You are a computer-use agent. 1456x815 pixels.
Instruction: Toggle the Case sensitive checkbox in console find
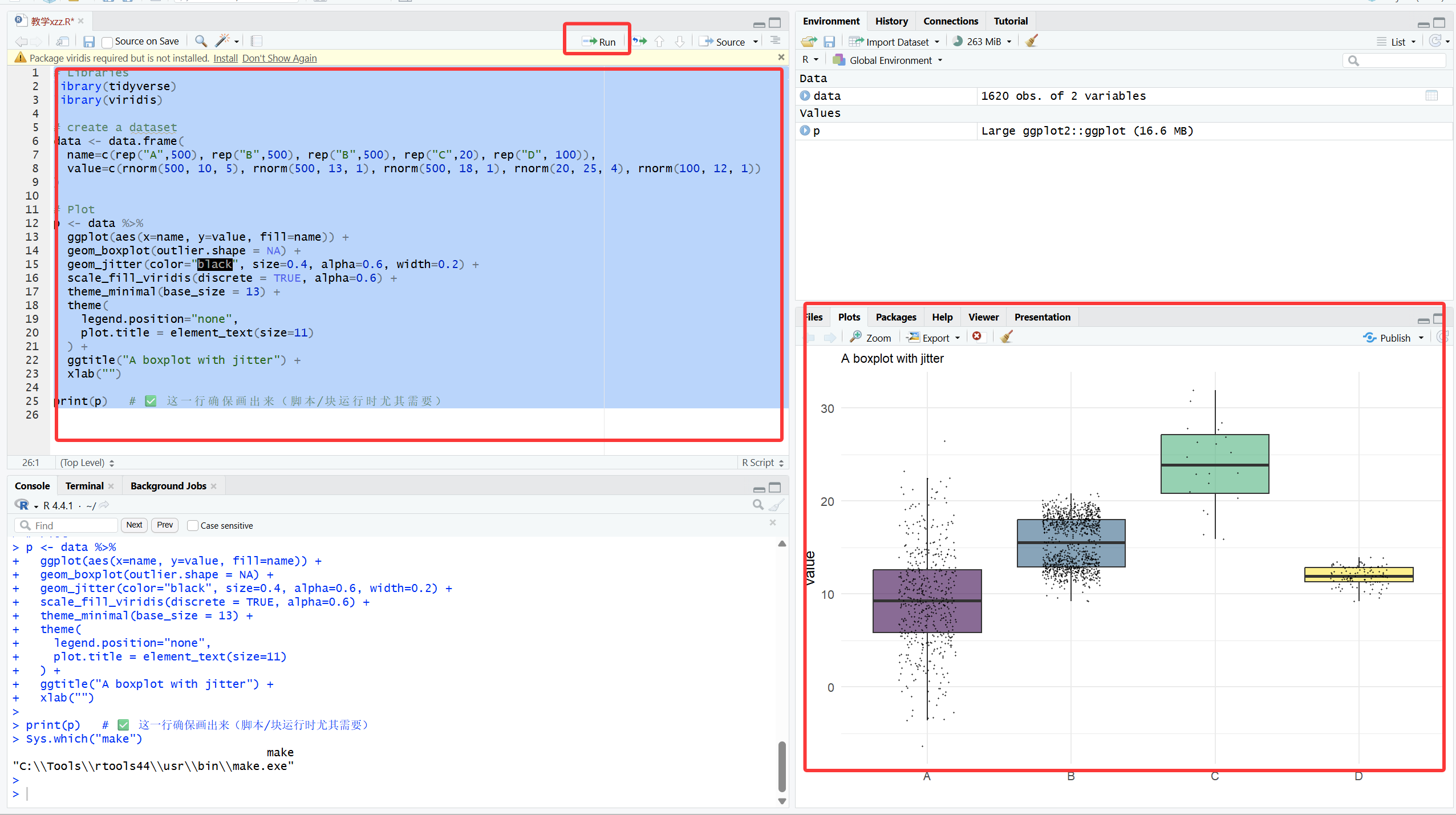coord(193,525)
